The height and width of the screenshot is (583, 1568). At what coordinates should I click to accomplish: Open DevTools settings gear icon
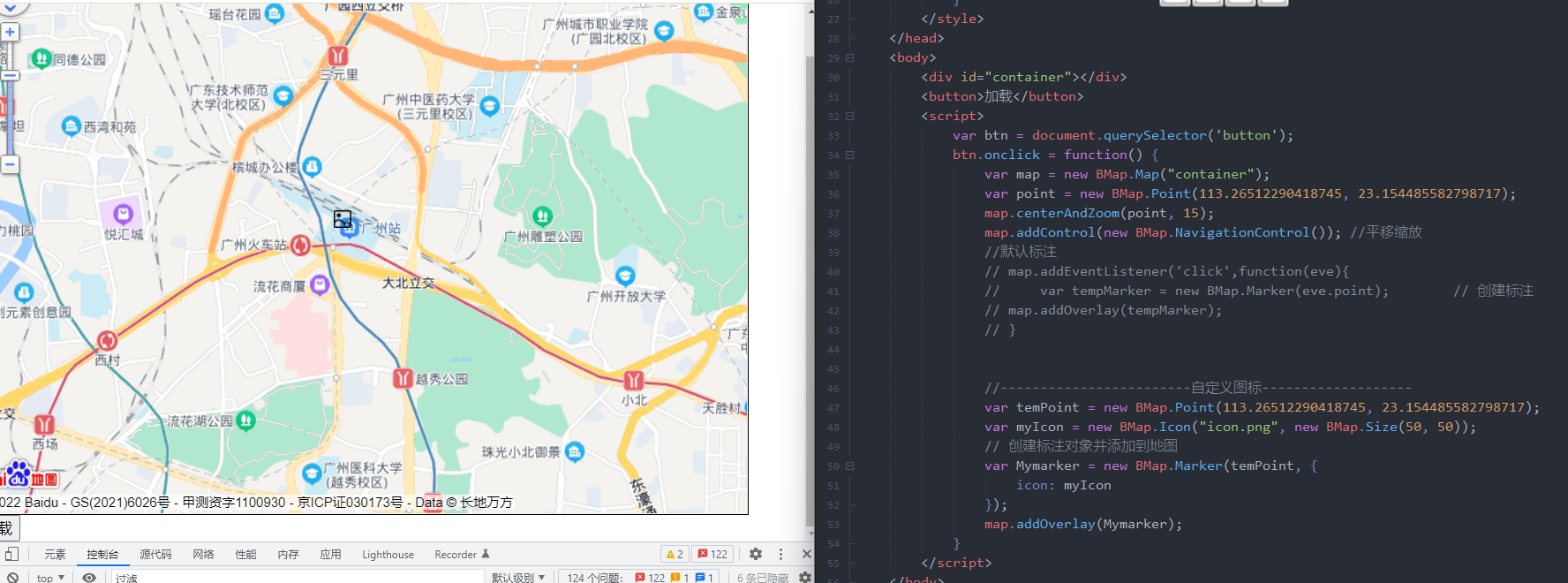[x=756, y=554]
